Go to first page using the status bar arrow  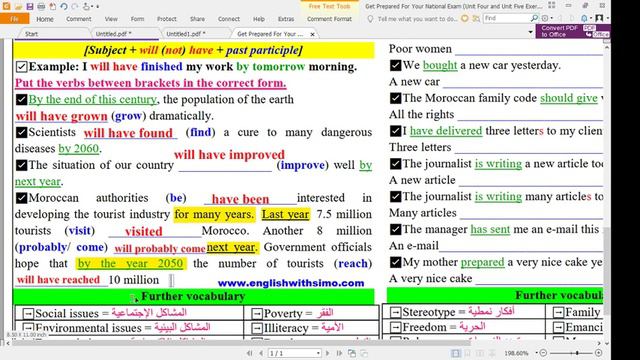click(249, 353)
